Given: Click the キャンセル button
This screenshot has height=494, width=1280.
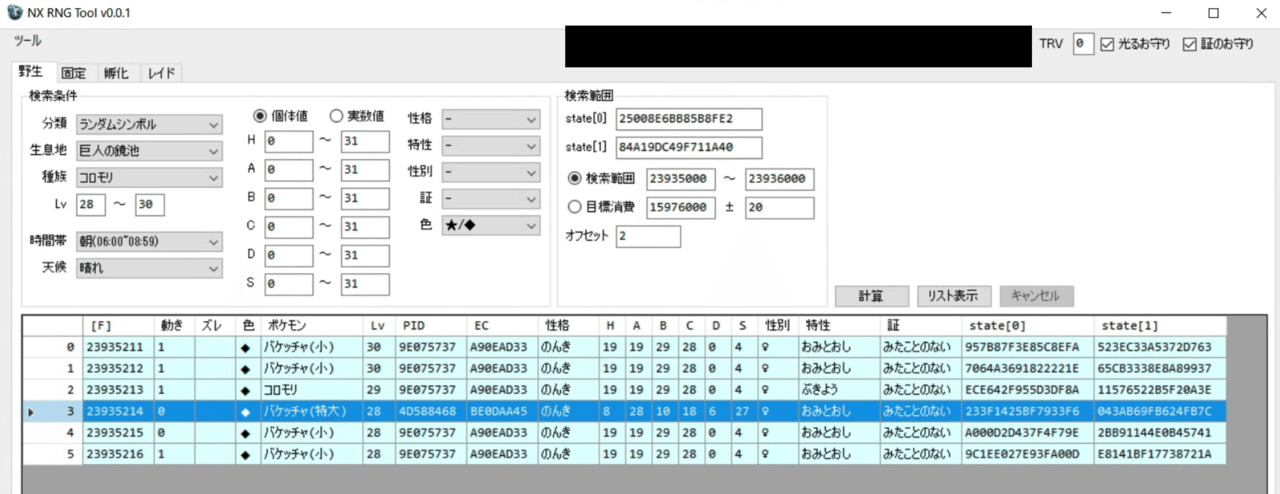Looking at the screenshot, I should point(1036,296).
